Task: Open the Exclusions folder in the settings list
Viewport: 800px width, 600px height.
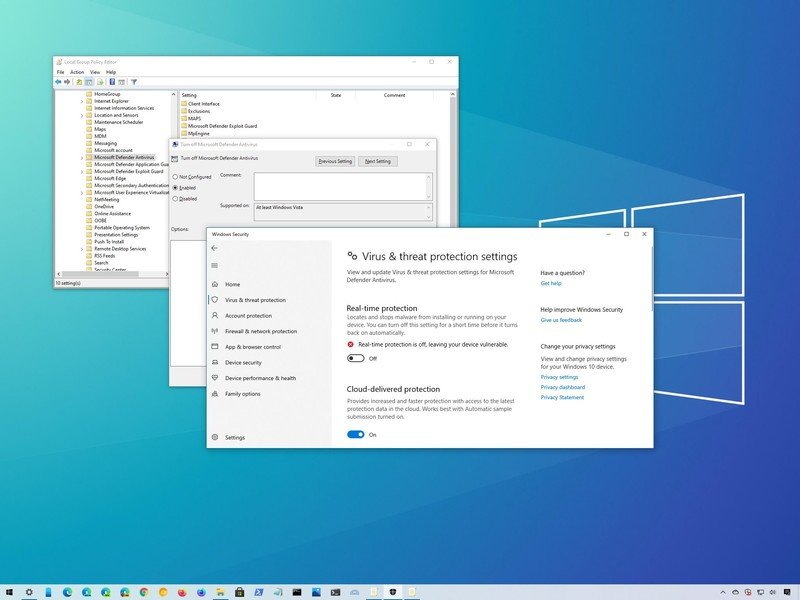Action: tap(195, 111)
